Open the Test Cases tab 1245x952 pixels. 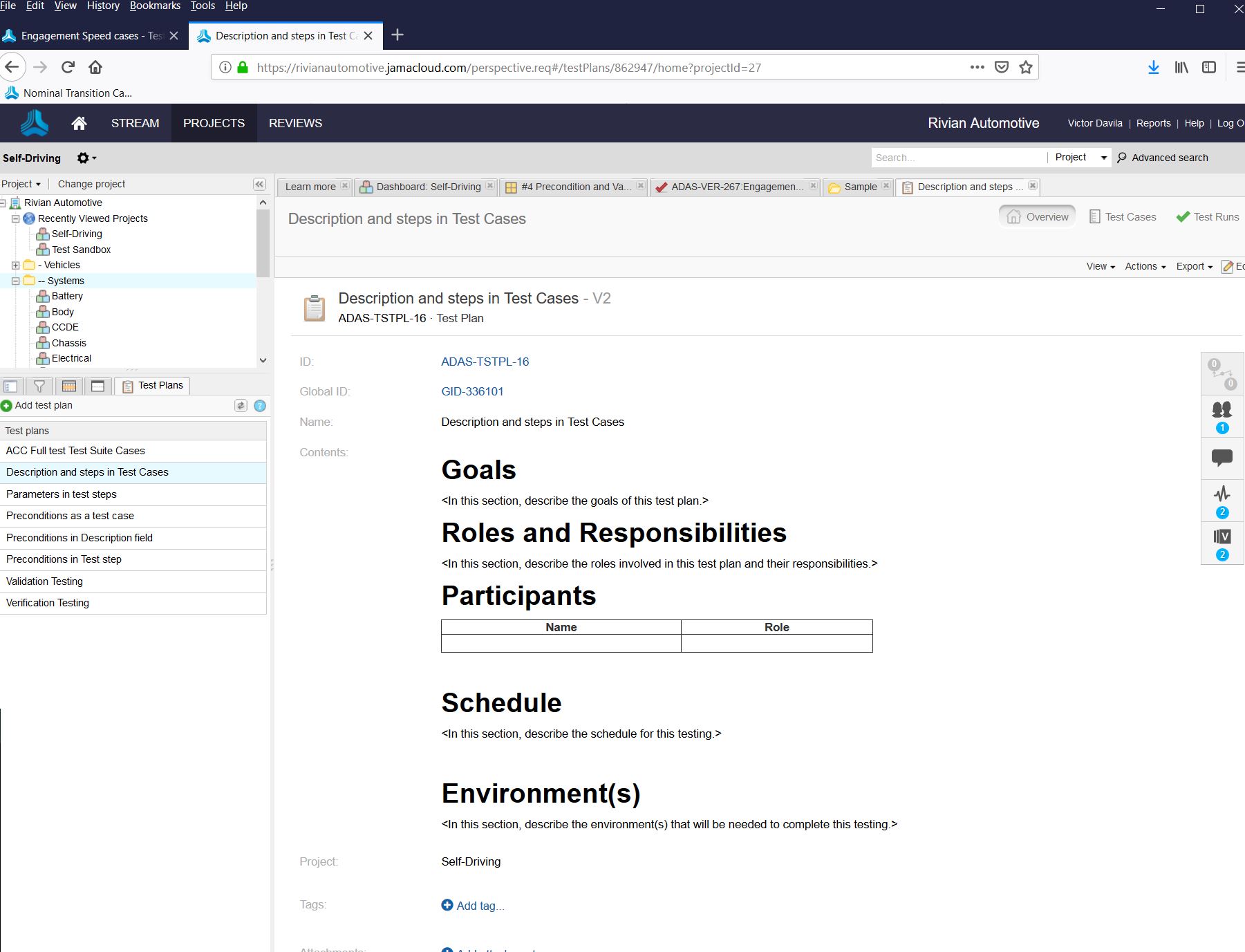tap(1123, 217)
